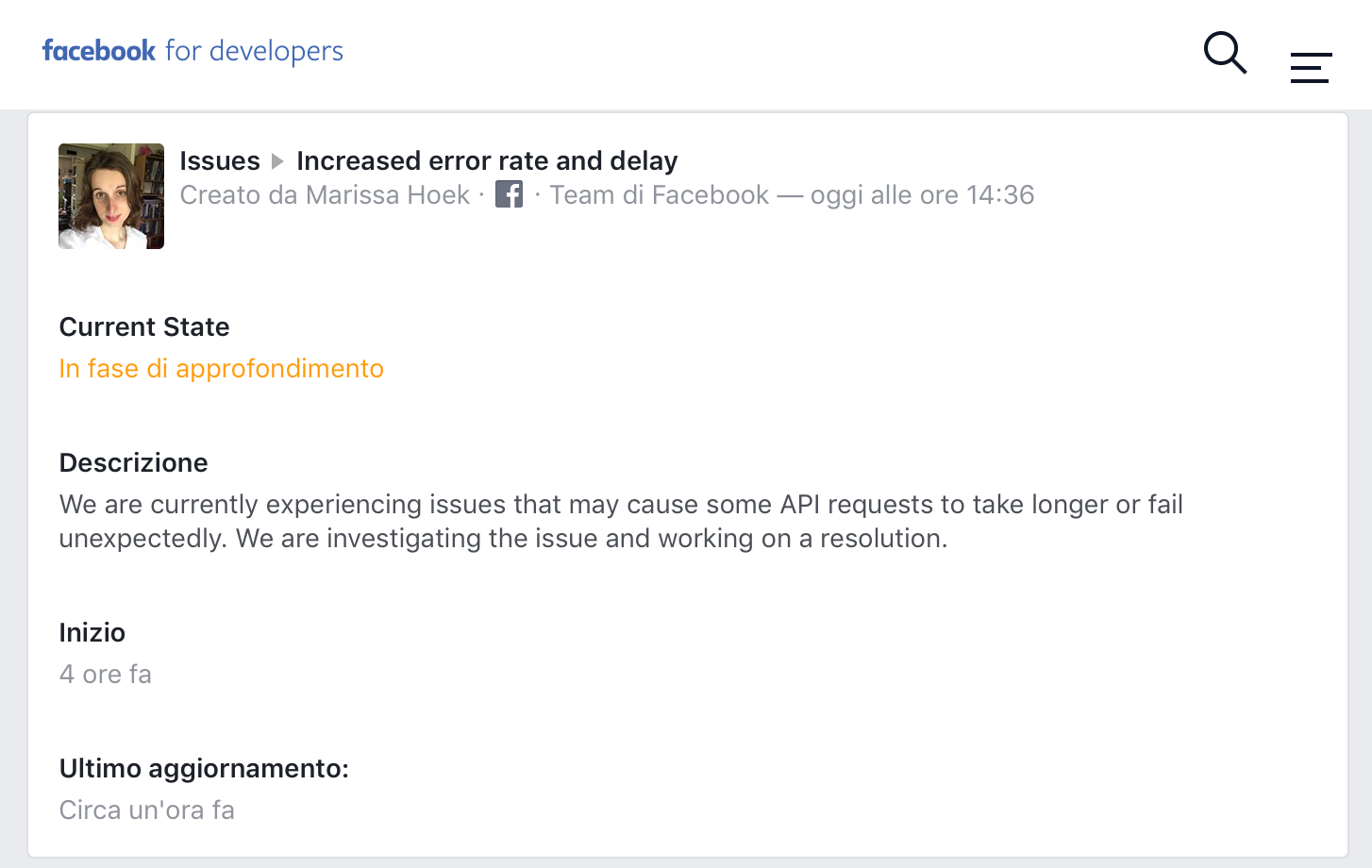Click the 'Ultimo aggiornamento:' heading
Image resolution: width=1372 pixels, height=868 pixels.
(x=204, y=768)
